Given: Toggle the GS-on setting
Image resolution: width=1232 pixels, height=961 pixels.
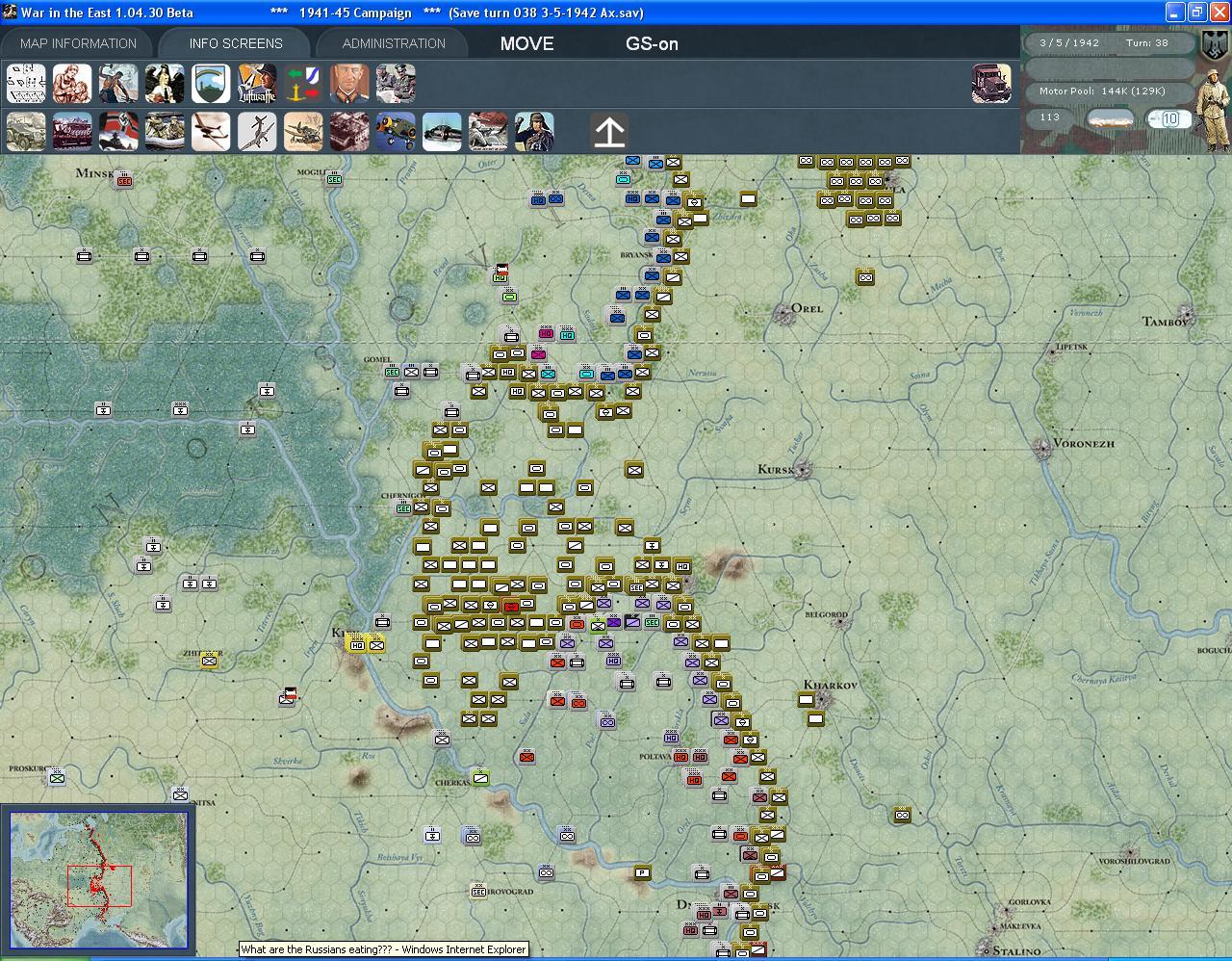Looking at the screenshot, I should pos(652,43).
